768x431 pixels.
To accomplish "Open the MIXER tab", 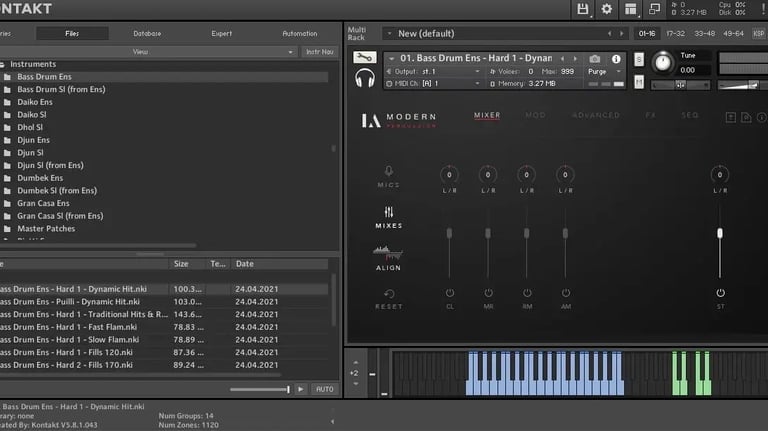I will click(x=487, y=115).
